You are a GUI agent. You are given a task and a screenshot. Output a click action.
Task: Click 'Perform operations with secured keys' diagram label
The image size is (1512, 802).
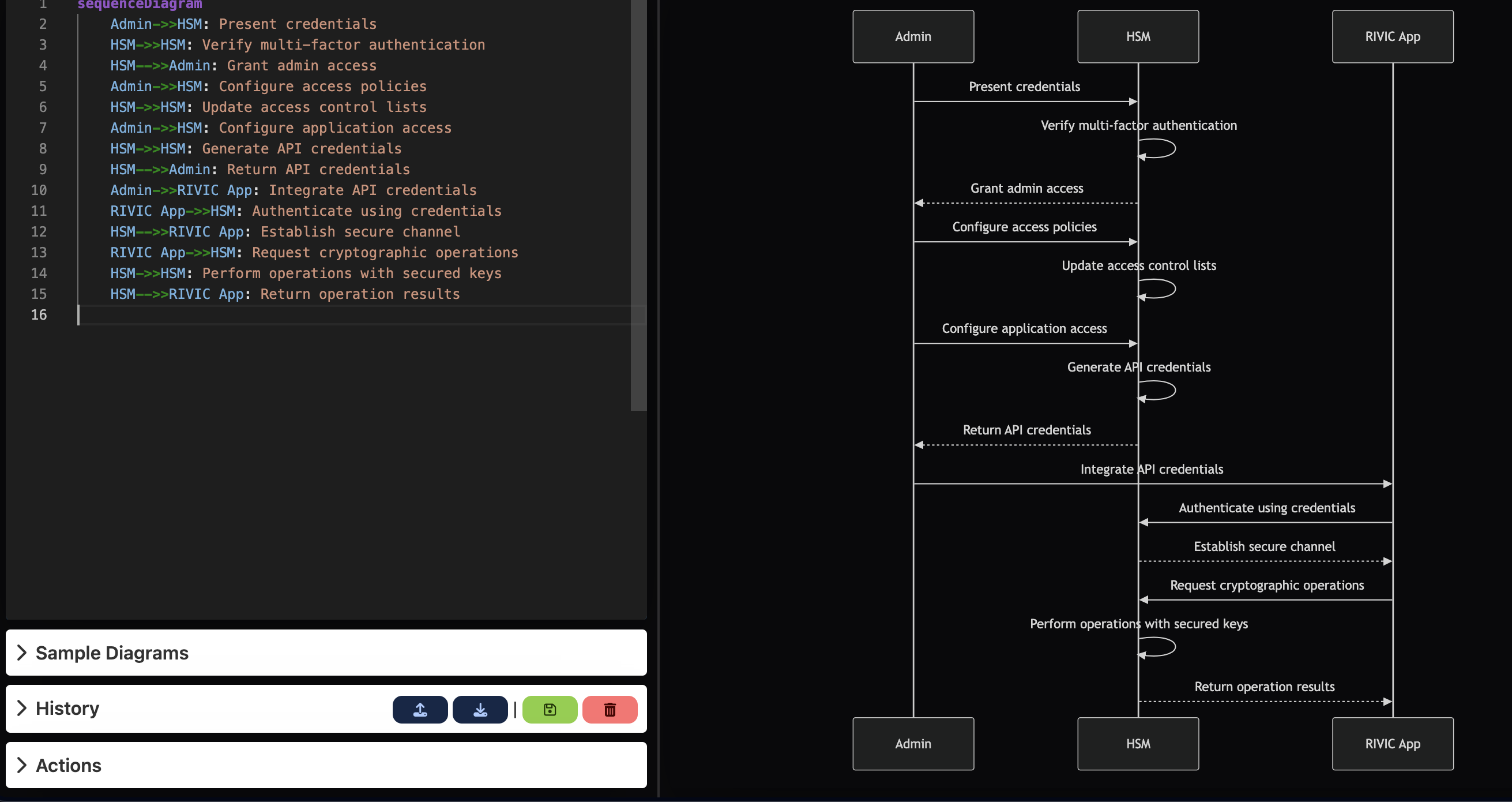[x=1138, y=624]
